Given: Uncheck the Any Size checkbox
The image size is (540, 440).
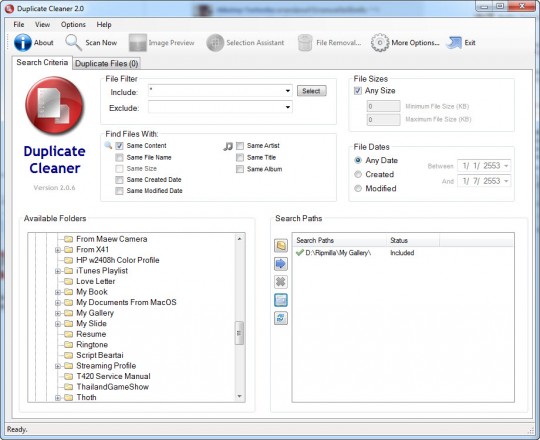Looking at the screenshot, I should (x=358, y=91).
